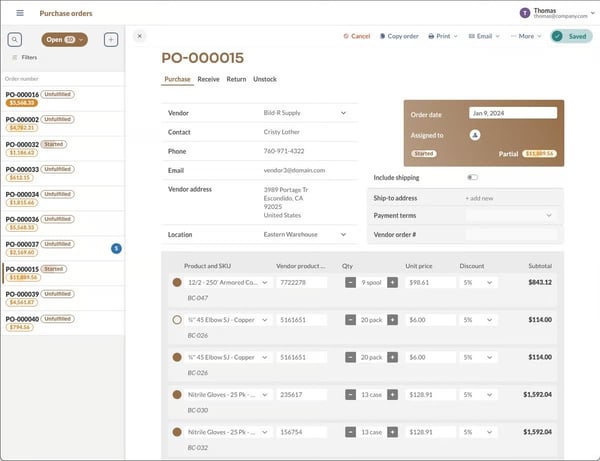Open the Open orders filter dropdown
This screenshot has width=600, height=461.
(x=65, y=39)
